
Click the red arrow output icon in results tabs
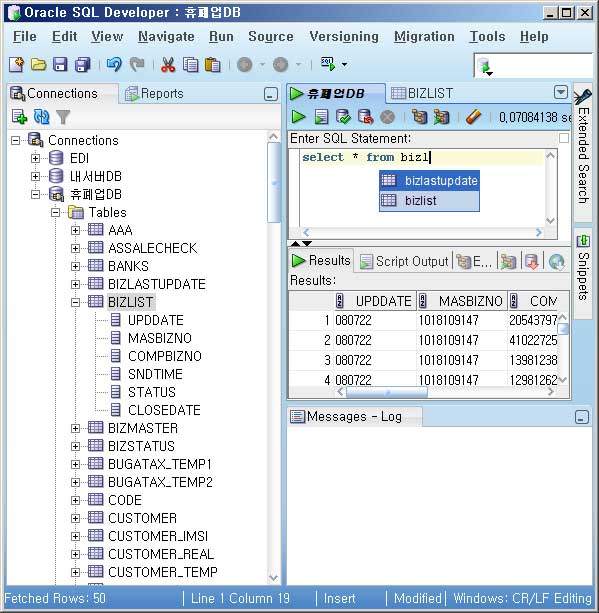[532, 262]
